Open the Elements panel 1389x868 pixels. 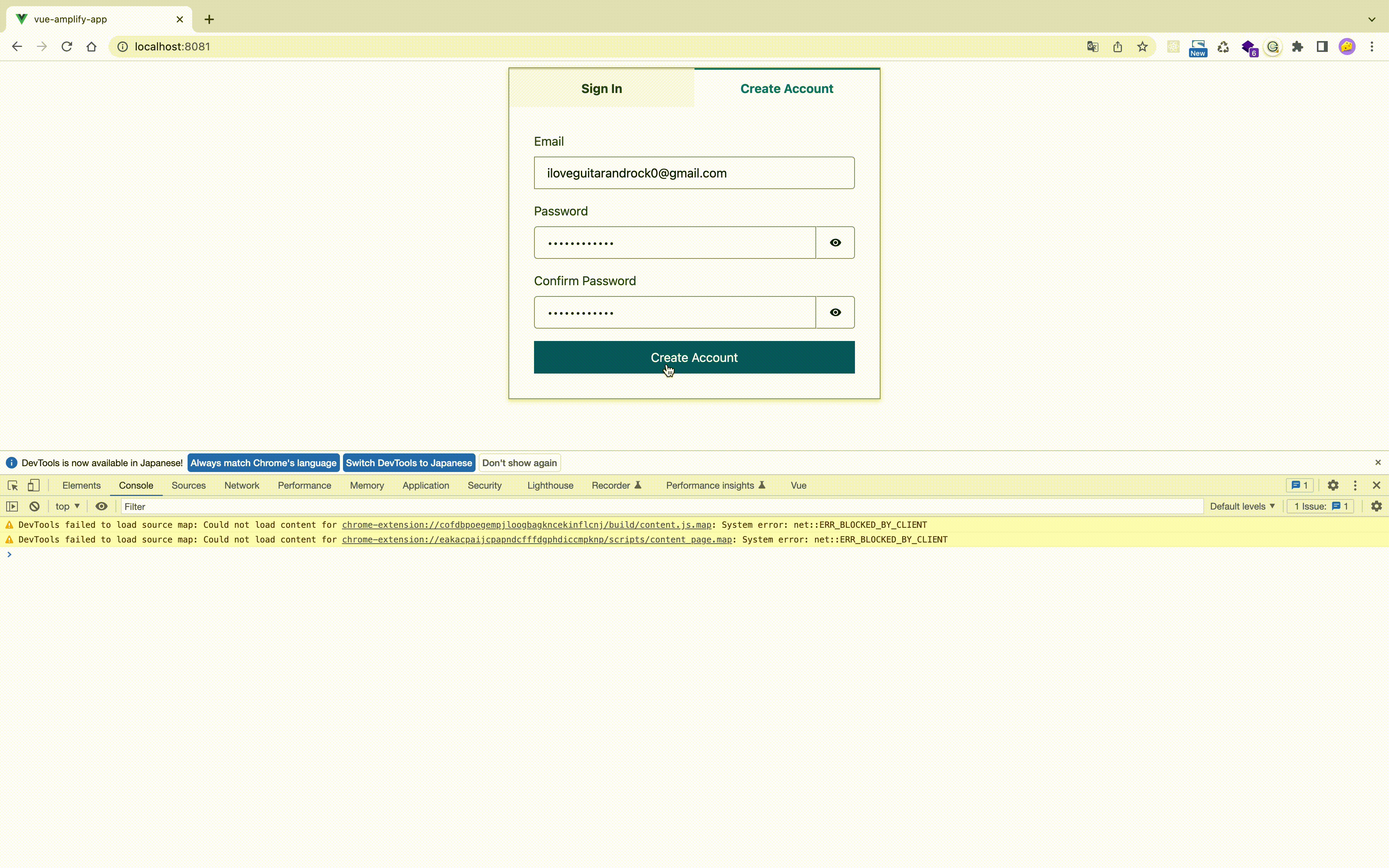pyautogui.click(x=81, y=485)
